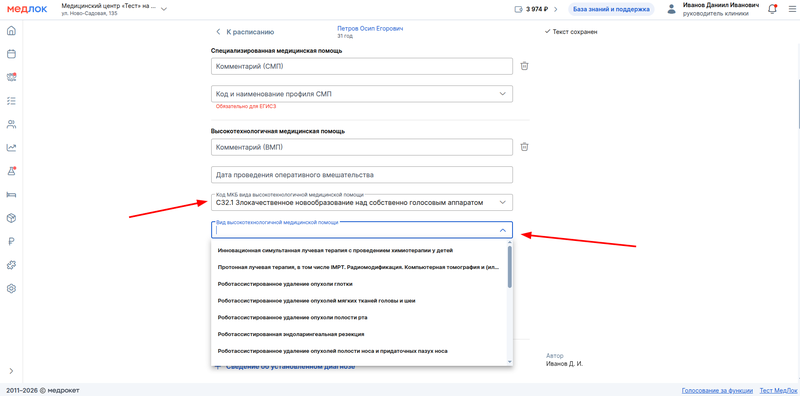Open Base знаний и поддержка button
Viewport: 800px width, 396px height.
(611, 9)
